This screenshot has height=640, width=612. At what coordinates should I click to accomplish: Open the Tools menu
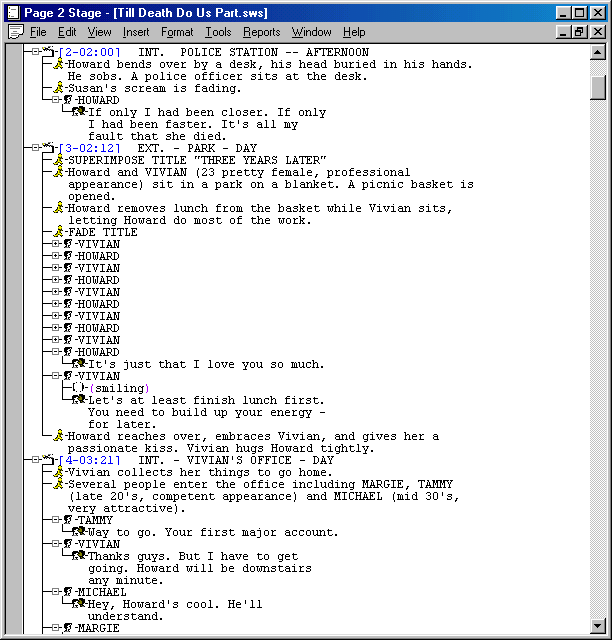[218, 32]
